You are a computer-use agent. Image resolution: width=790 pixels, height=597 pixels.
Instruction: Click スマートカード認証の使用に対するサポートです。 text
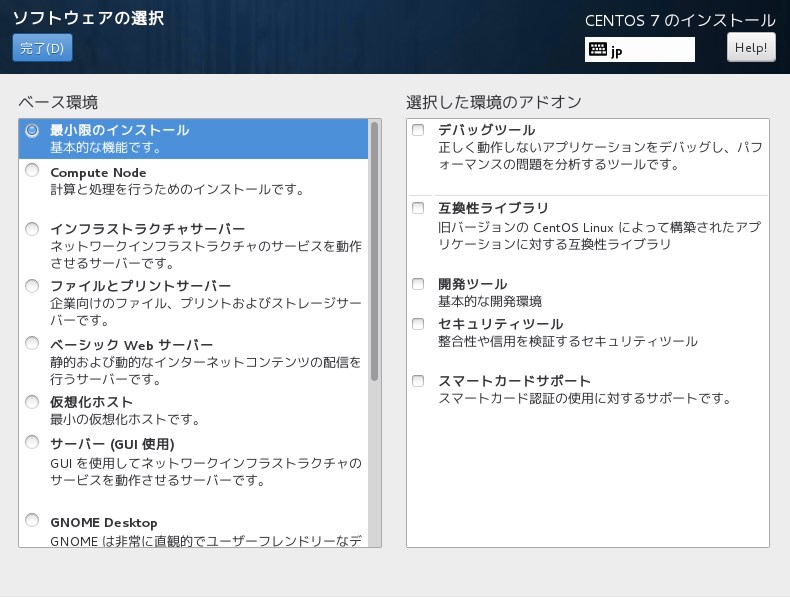585,398
